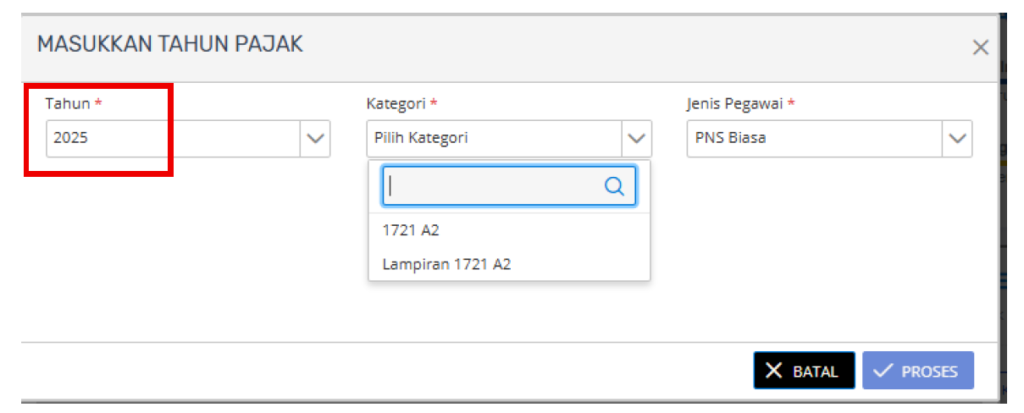Click the Jenis Pegawai field label
This screenshot has width=1024, height=413.
[735, 103]
